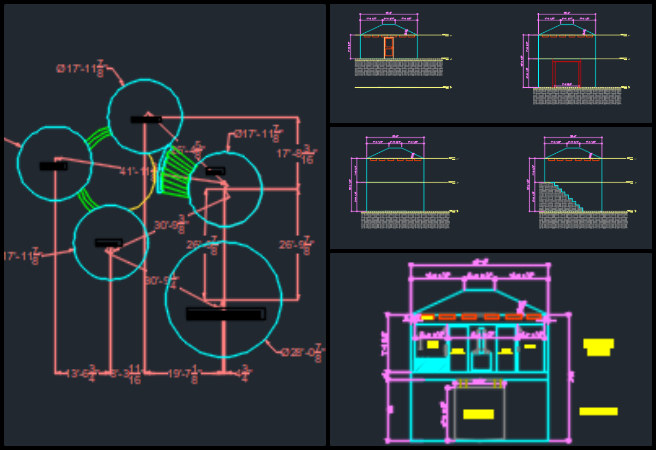Select the top circle's black label block
The width and height of the screenshot is (656, 450).
[145, 119]
